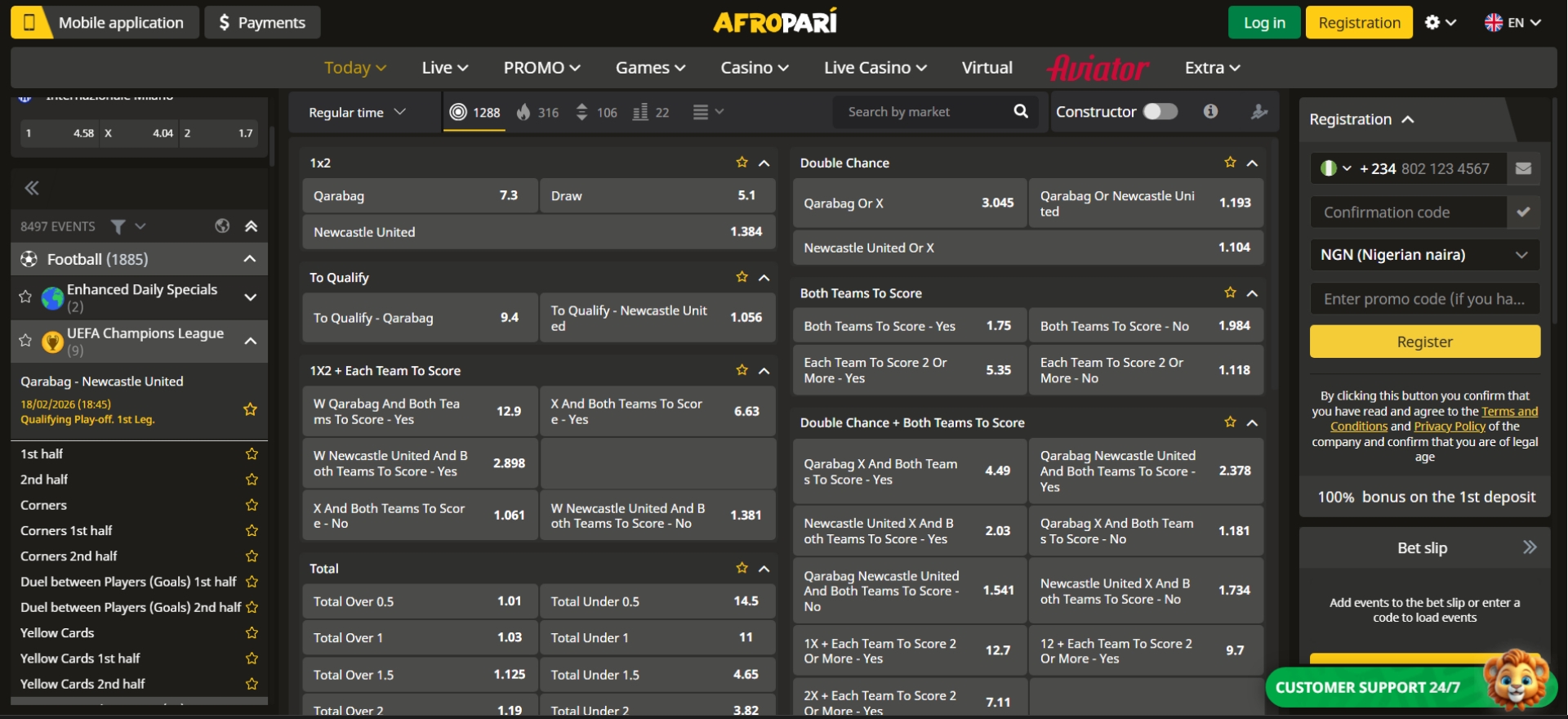The width and height of the screenshot is (1568, 719).
Task: Select Newcastle United odds 1.384
Action: (x=538, y=232)
